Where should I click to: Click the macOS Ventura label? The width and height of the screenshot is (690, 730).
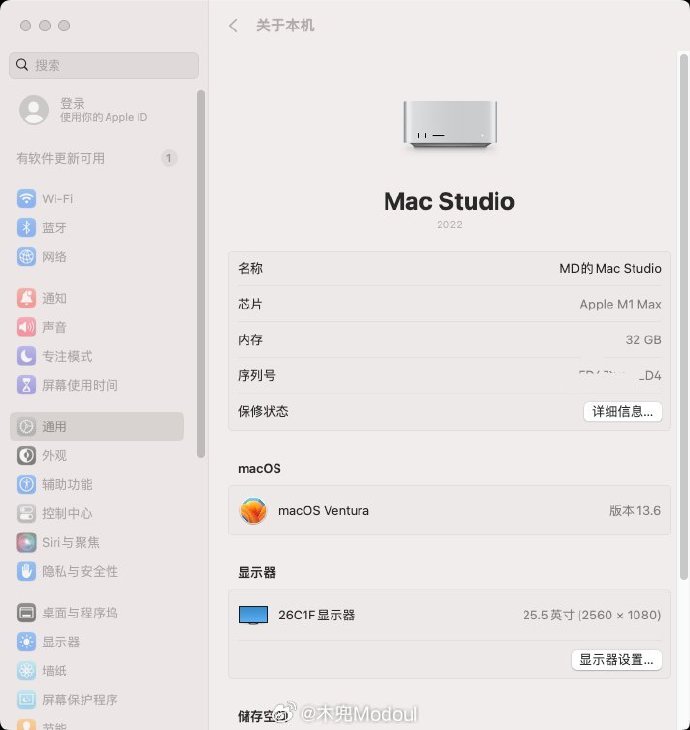point(323,511)
